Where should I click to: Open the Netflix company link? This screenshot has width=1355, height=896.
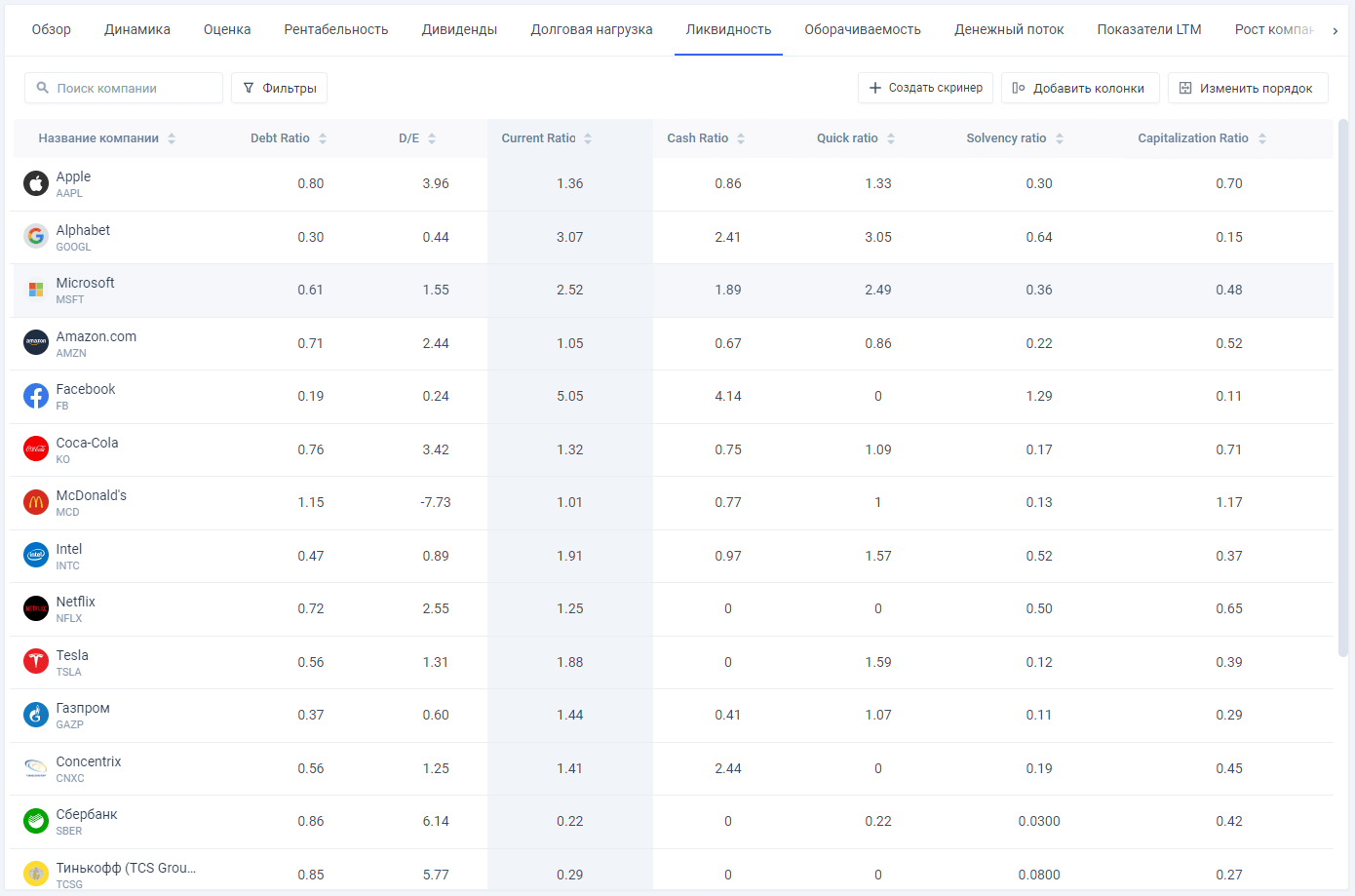coord(76,602)
